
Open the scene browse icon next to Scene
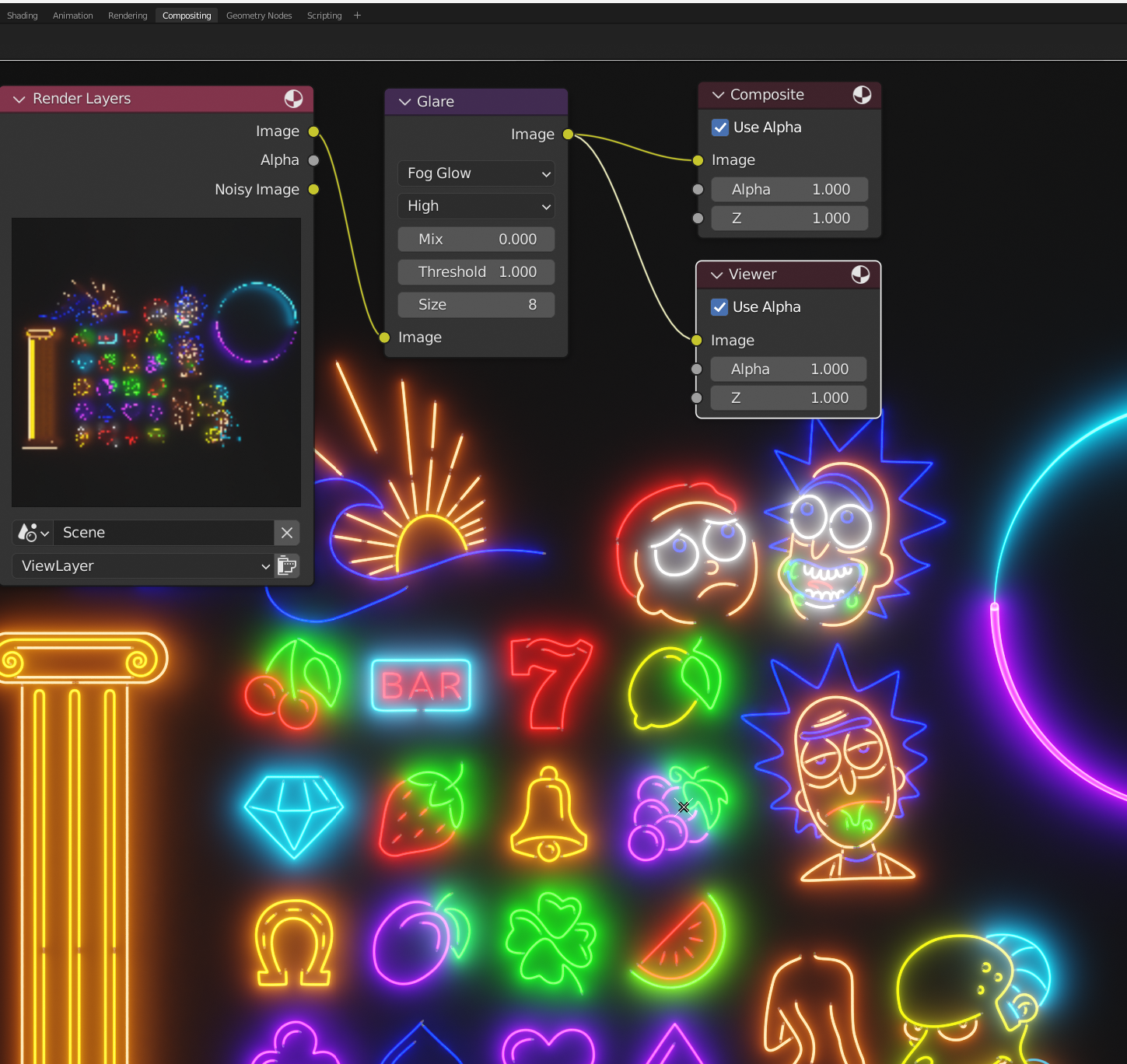click(33, 533)
